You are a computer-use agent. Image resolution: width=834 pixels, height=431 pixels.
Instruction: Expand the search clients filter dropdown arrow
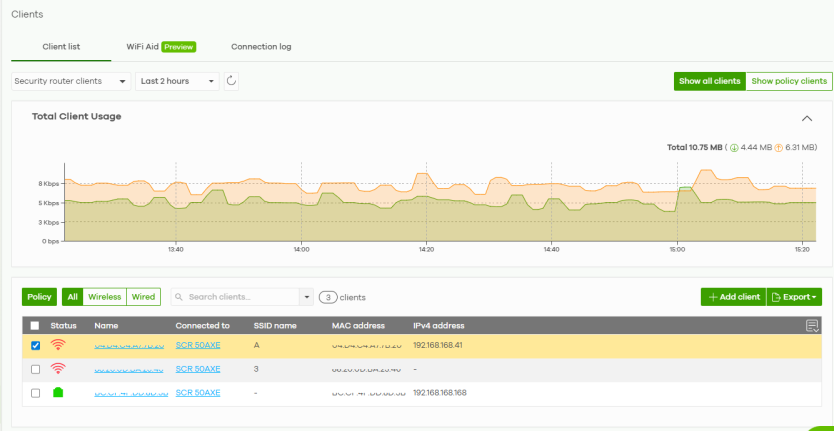pyautogui.click(x=306, y=297)
